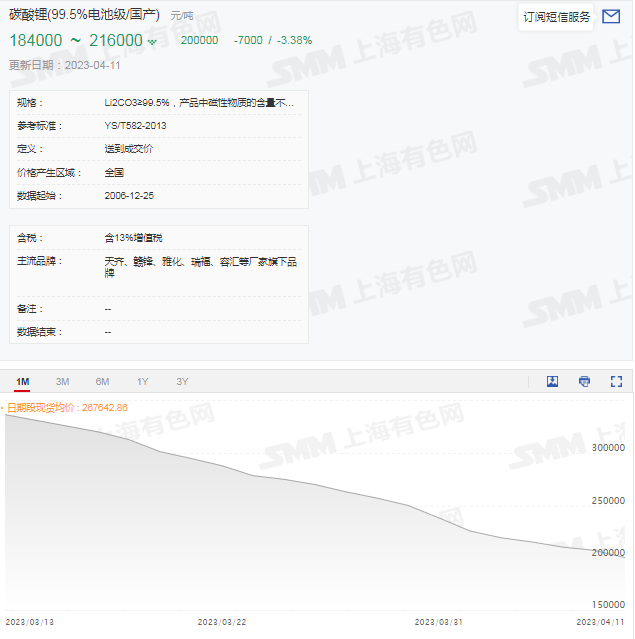Click the green down-arrow beside 216000
This screenshot has width=635, height=639.
[152, 42]
